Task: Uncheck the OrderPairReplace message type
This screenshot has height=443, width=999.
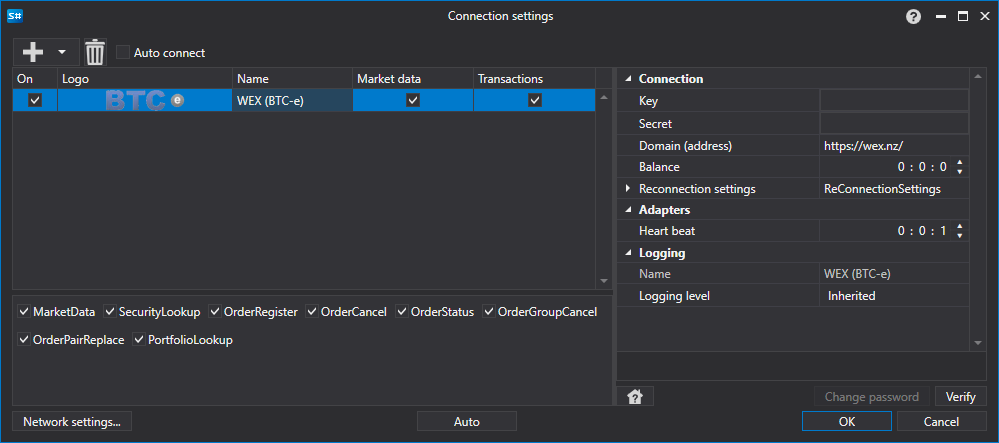Action: [x=24, y=340]
